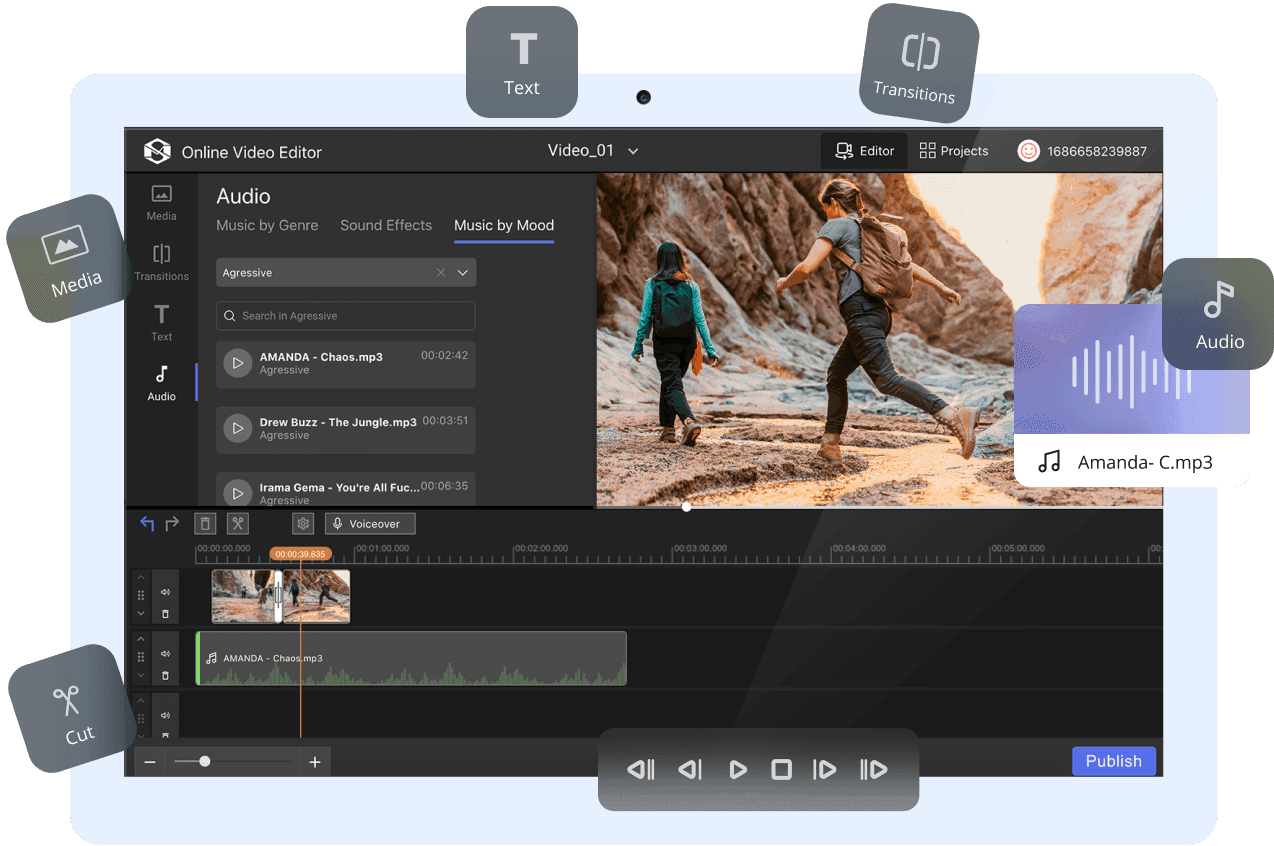Delete the selected clip with the trash icon
The image size is (1274, 846).
click(204, 523)
